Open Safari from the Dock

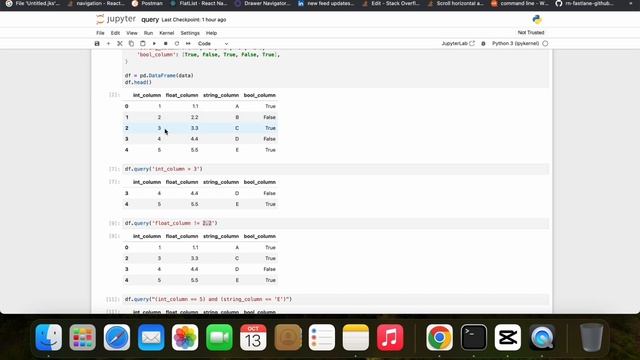(x=117, y=338)
